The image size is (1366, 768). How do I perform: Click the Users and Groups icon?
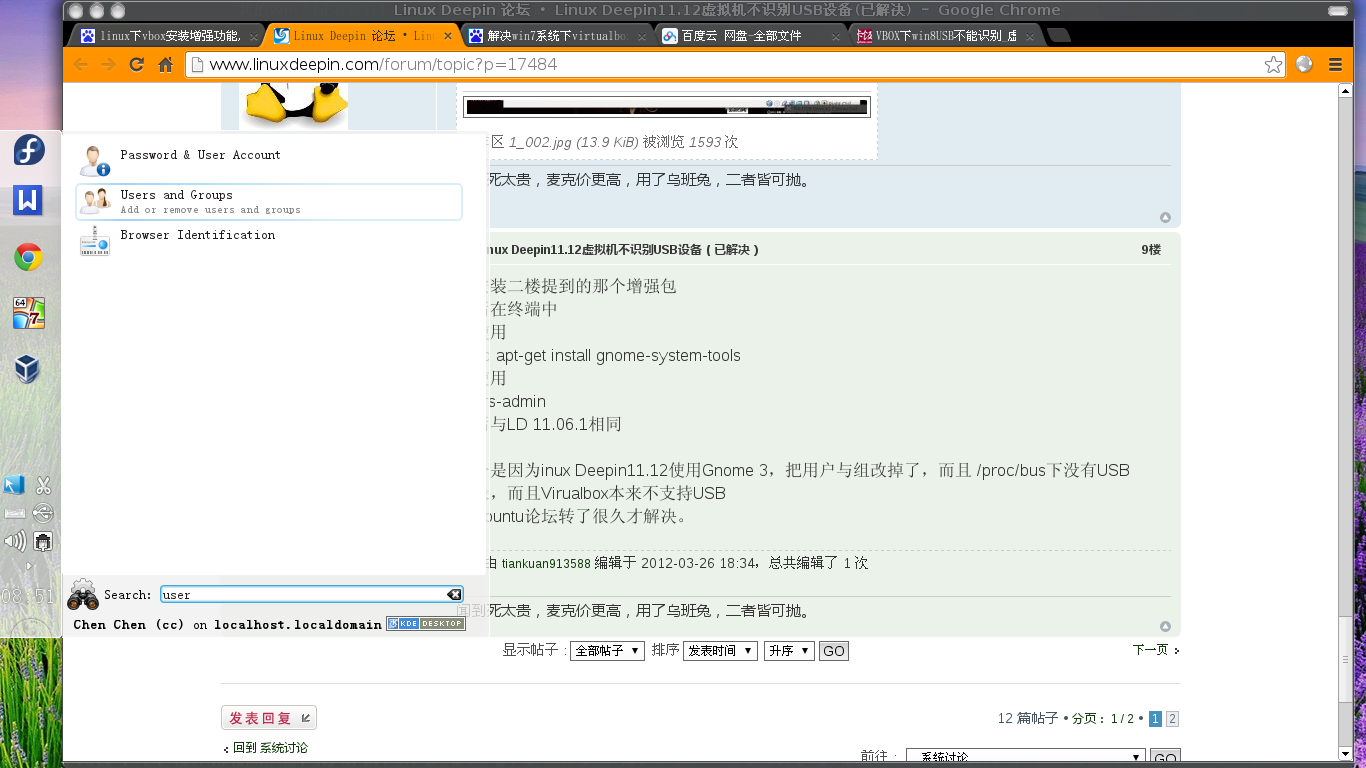(x=95, y=201)
